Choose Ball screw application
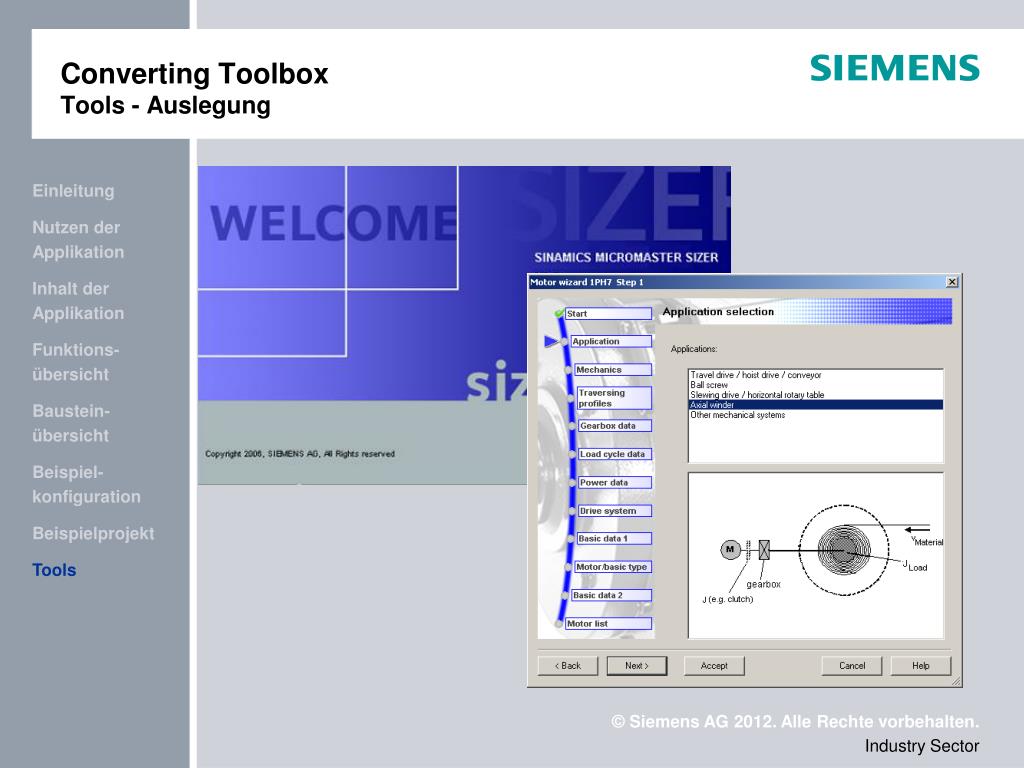 pyautogui.click(x=816, y=385)
